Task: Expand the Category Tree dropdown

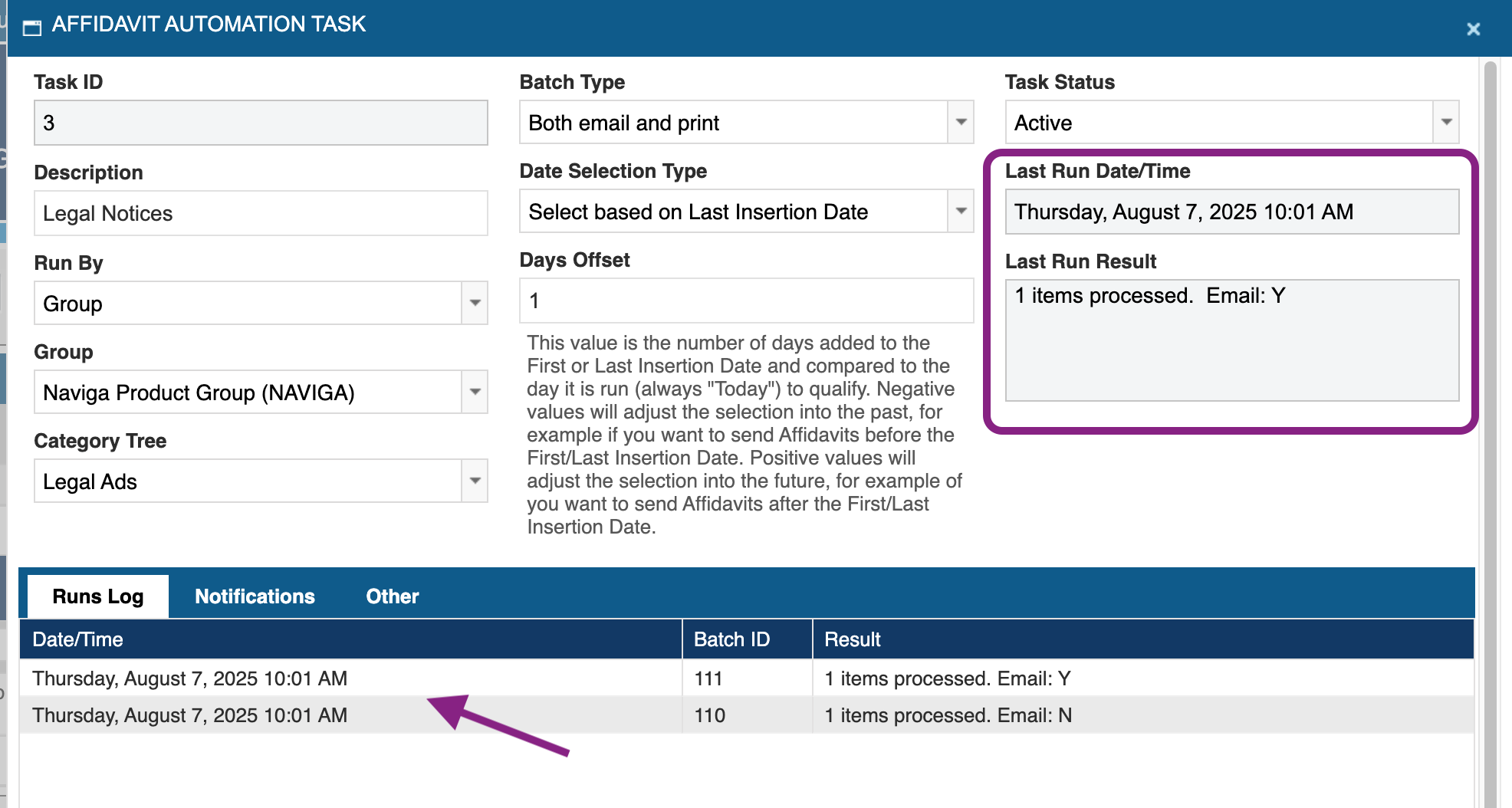Action: coord(475,481)
